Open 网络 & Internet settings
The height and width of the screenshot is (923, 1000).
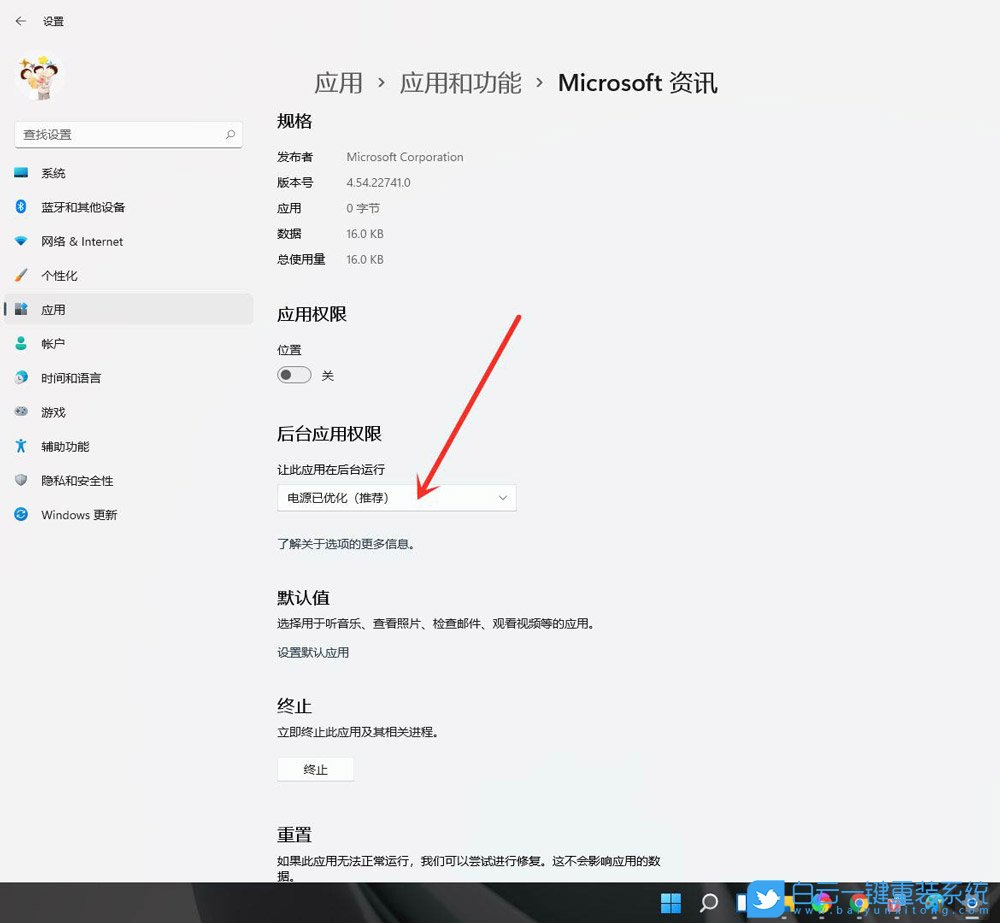click(83, 241)
